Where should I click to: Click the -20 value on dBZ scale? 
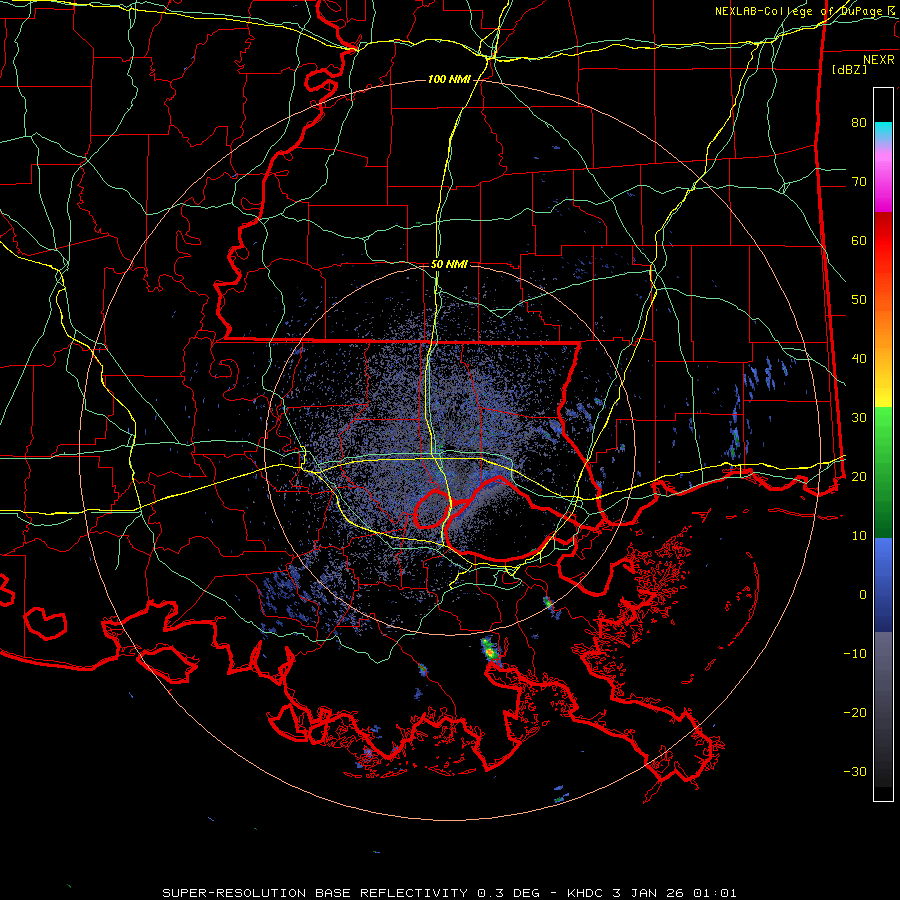[x=855, y=713]
